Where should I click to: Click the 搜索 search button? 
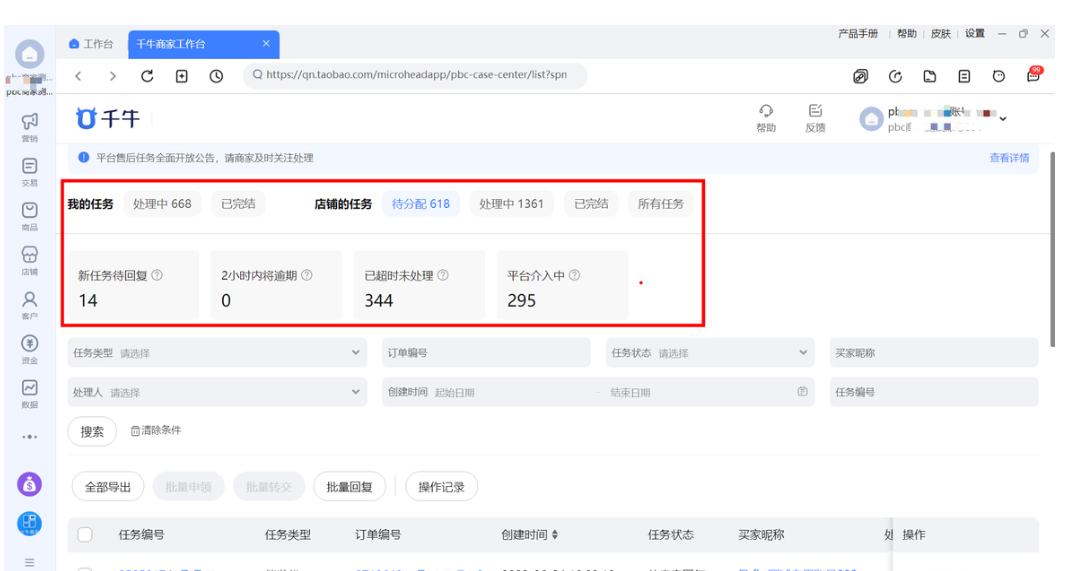(92, 431)
